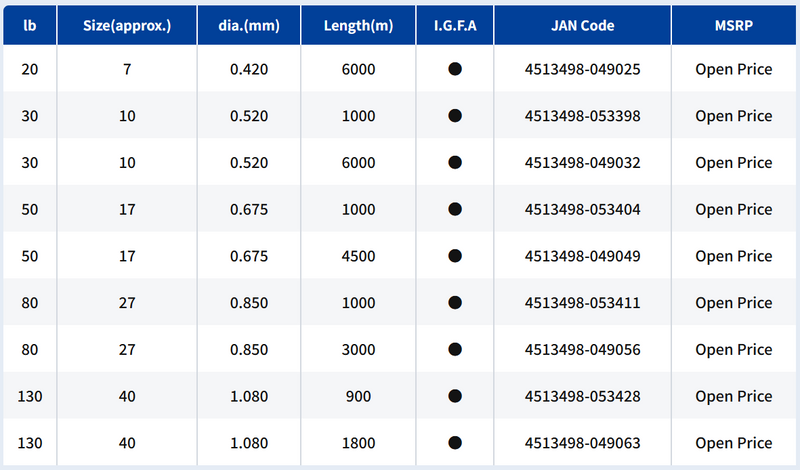The image size is (800, 470).
Task: Click size 17 in row 4513498-053404
Action: pos(127,209)
